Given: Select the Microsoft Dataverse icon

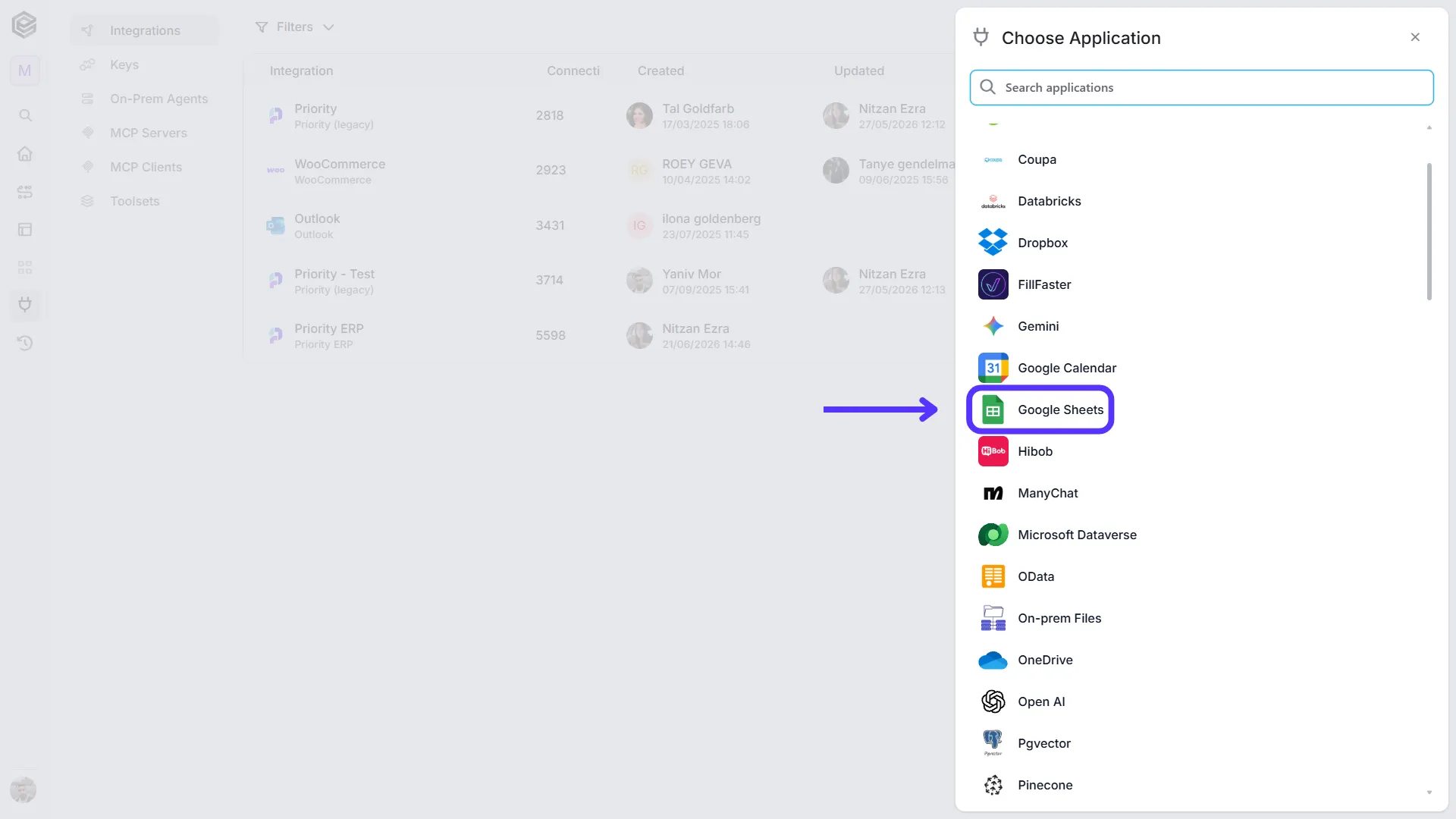Looking at the screenshot, I should [993, 535].
